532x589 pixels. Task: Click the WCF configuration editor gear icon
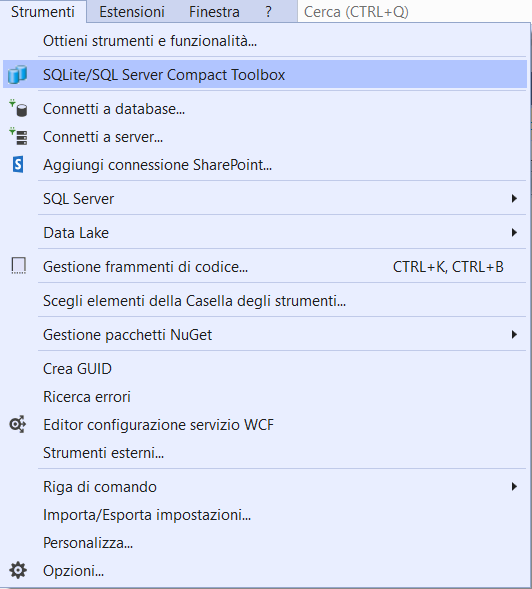(x=18, y=424)
